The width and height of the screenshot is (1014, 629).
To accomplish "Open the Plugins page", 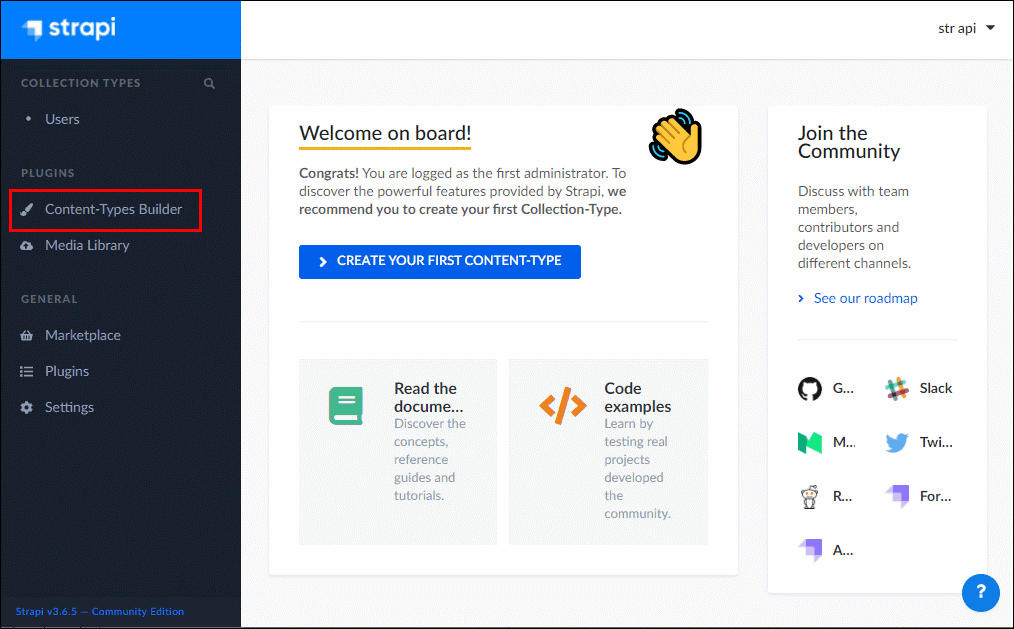I will (67, 372).
